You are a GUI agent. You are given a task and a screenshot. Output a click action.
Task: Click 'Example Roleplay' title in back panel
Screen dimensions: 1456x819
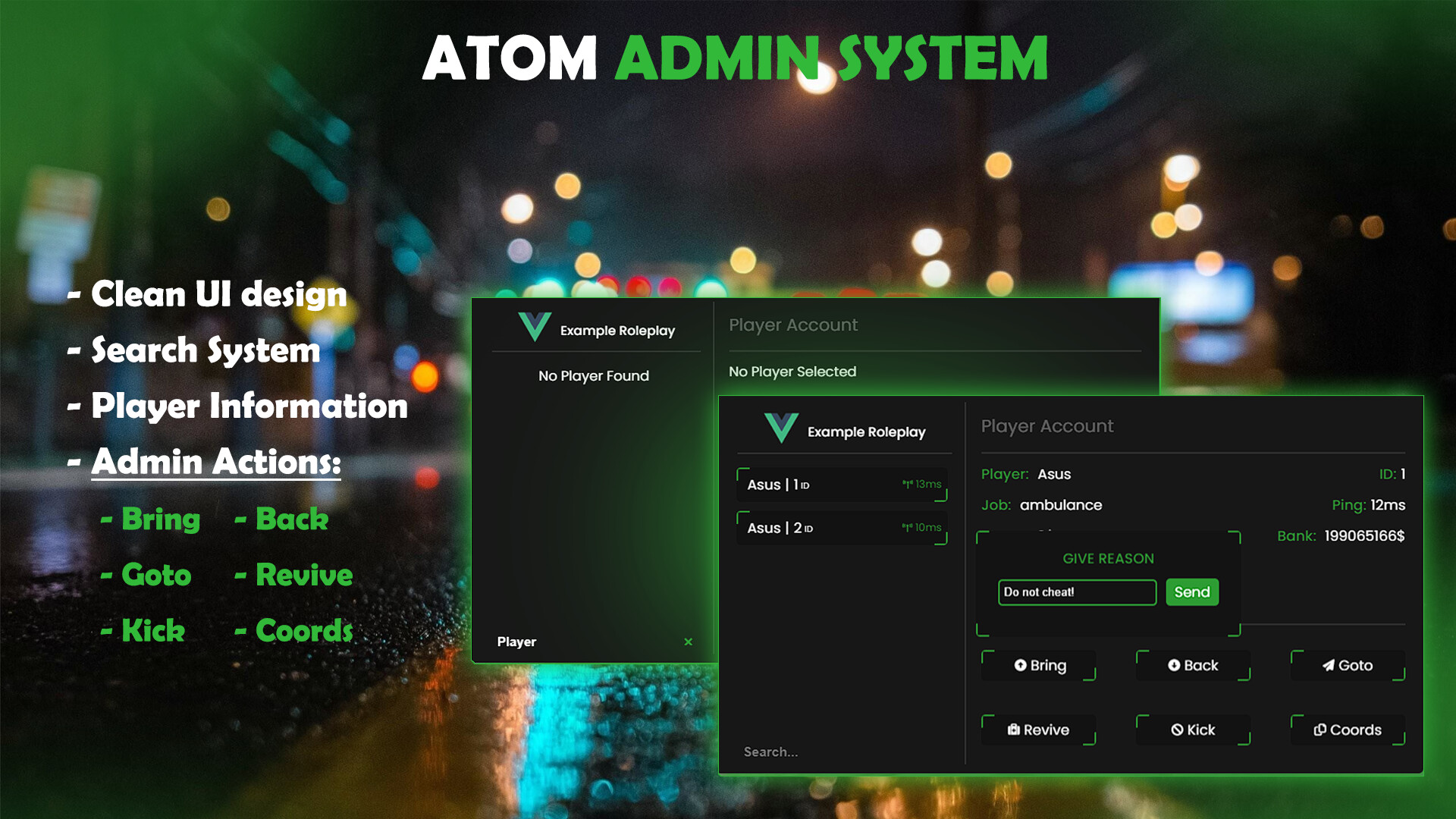(x=617, y=331)
